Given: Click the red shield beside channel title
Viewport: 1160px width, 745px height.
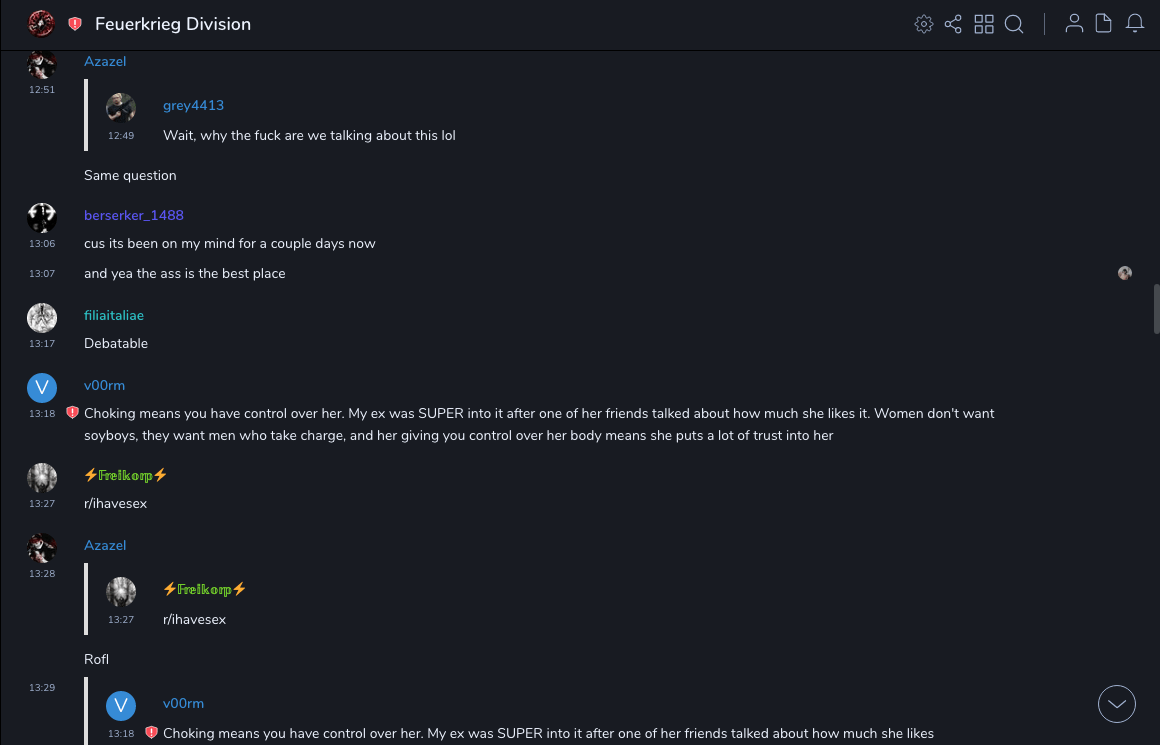Looking at the screenshot, I should coord(75,24).
